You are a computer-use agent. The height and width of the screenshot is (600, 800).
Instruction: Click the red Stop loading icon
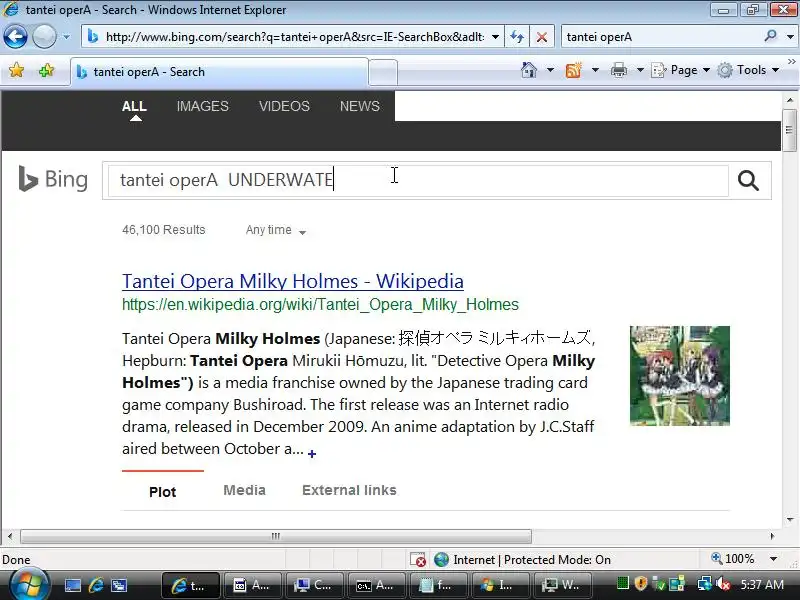pos(542,37)
